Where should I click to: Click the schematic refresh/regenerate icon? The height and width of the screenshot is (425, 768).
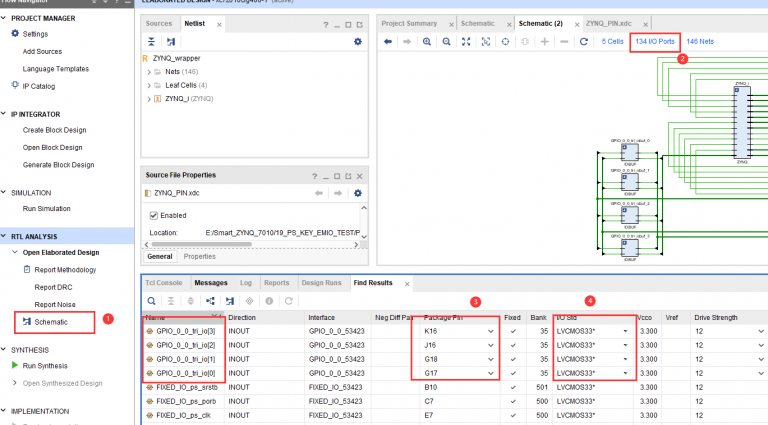[x=583, y=41]
